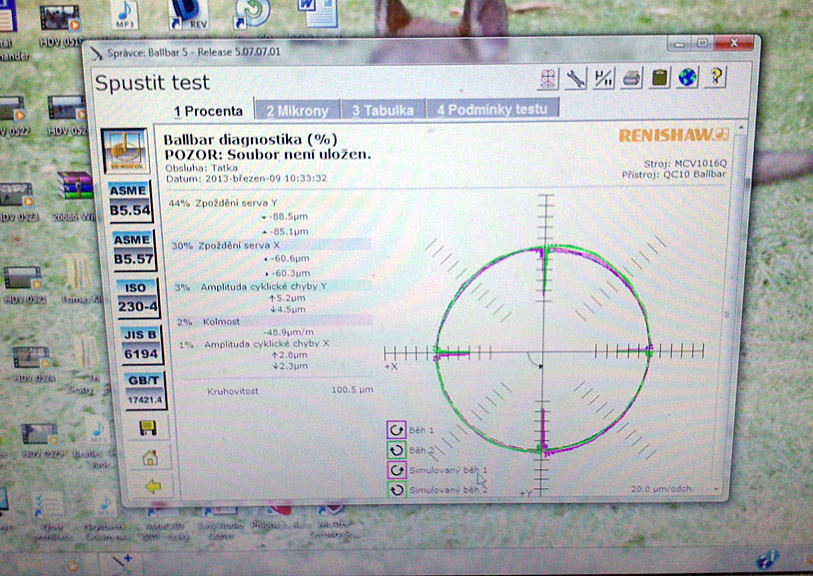The height and width of the screenshot is (576, 813).
Task: Select ASME B5.54 analysis
Action: (129, 201)
